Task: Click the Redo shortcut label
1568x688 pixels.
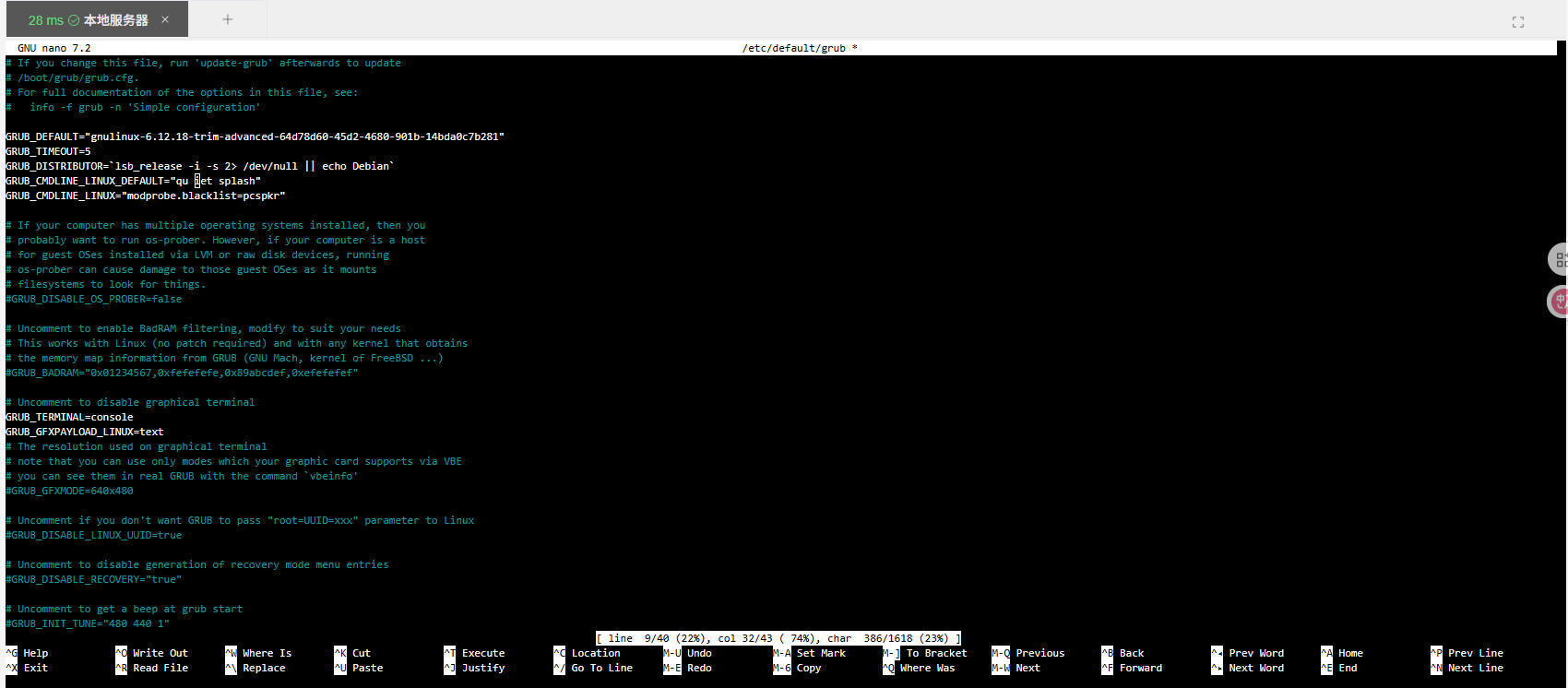Action: (699, 668)
